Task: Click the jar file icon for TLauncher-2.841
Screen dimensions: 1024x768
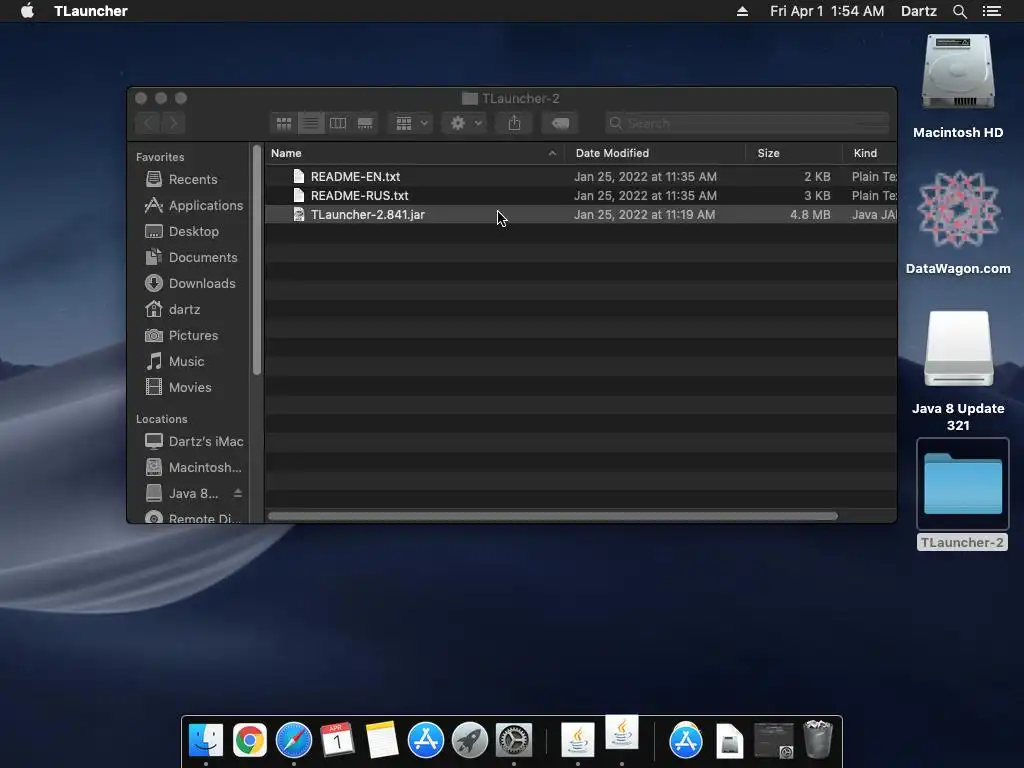Action: click(298, 214)
